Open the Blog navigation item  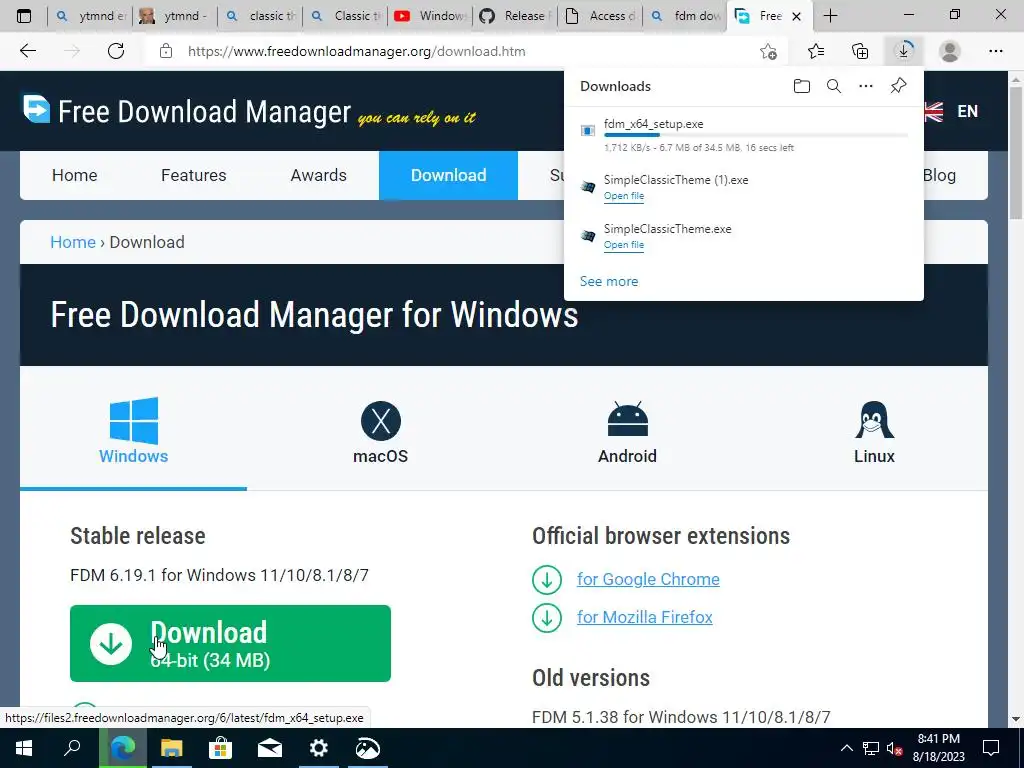[939, 175]
